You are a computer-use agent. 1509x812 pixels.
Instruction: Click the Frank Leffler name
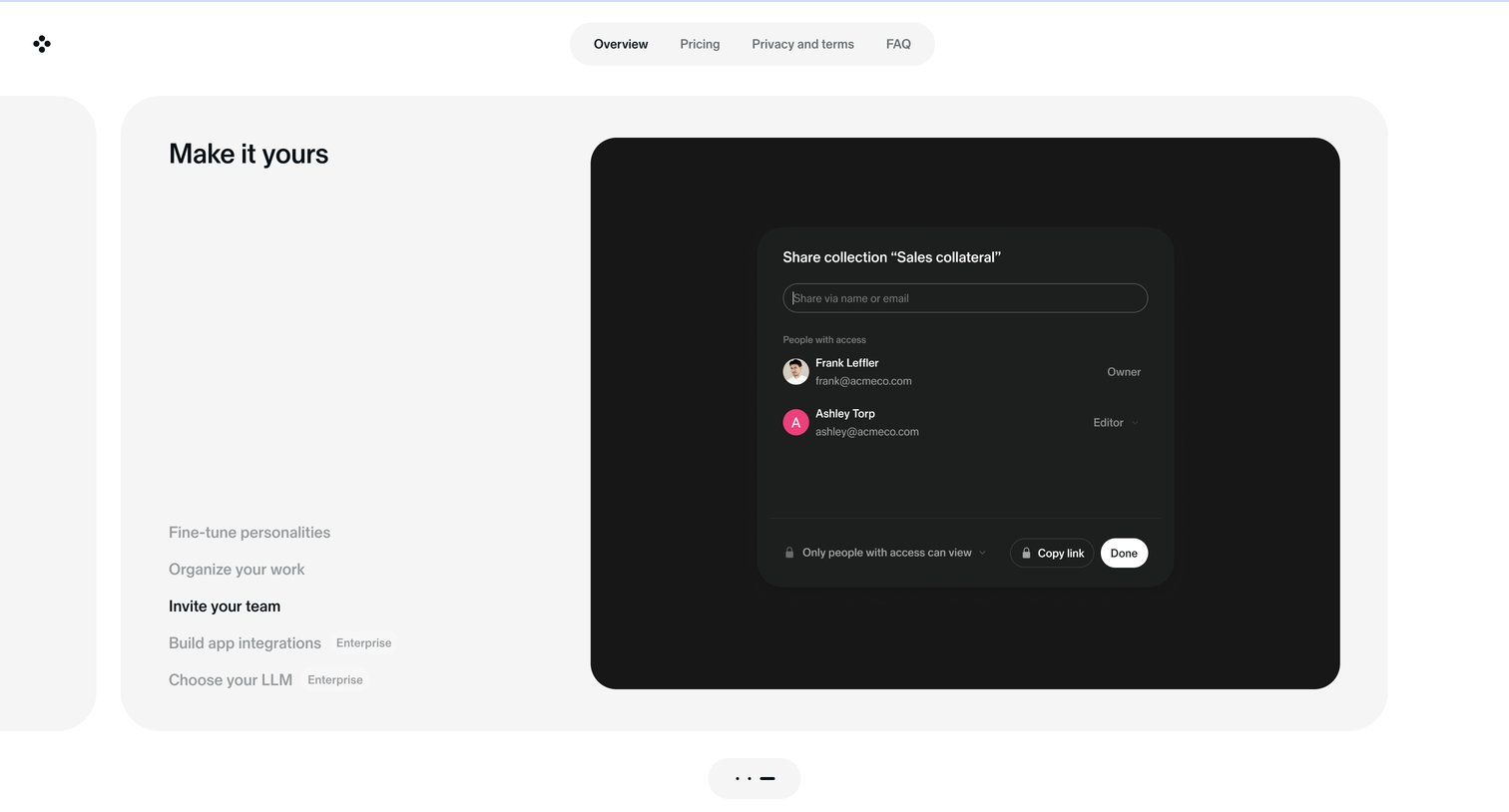847,363
